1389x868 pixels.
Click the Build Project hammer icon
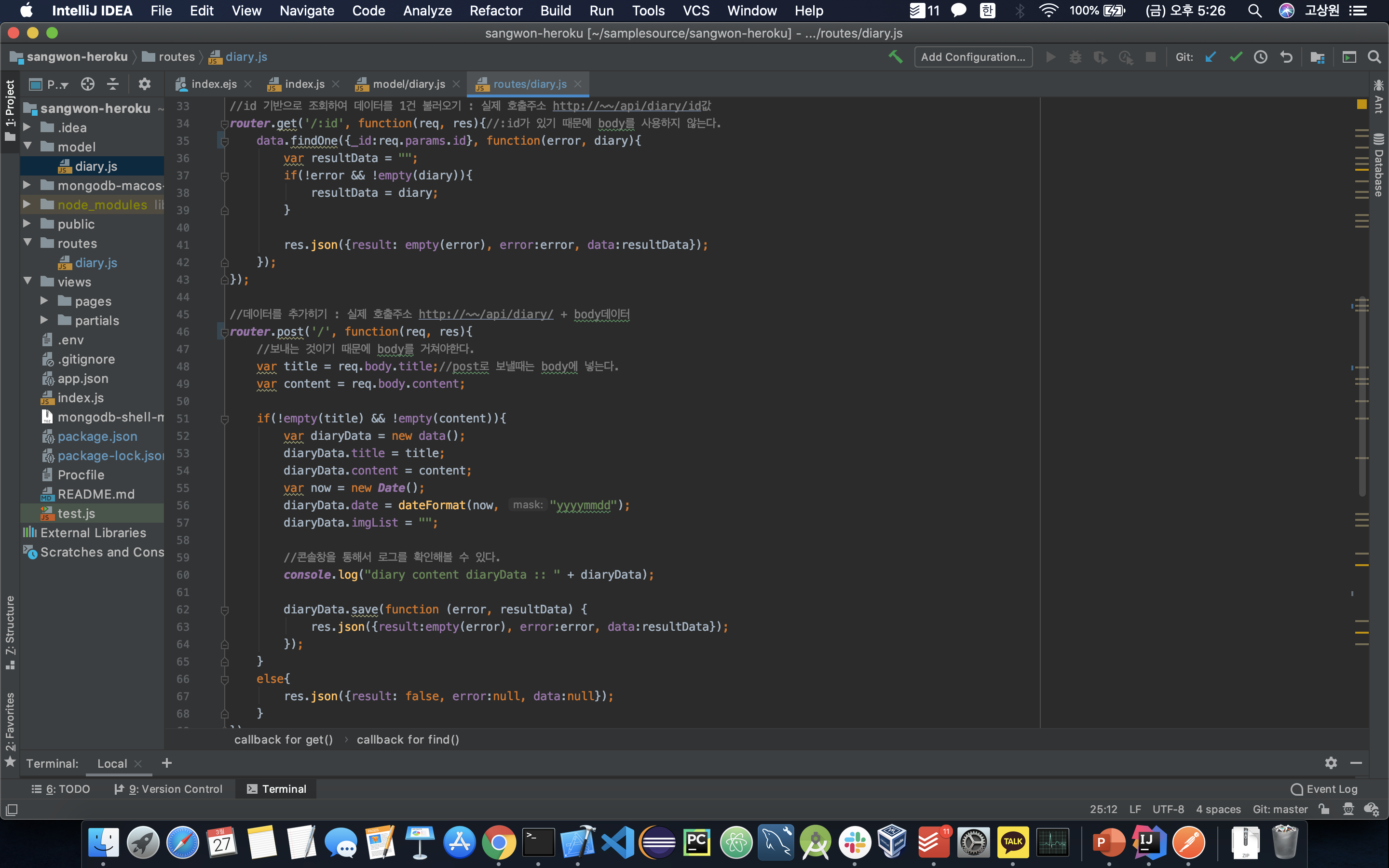(x=895, y=57)
